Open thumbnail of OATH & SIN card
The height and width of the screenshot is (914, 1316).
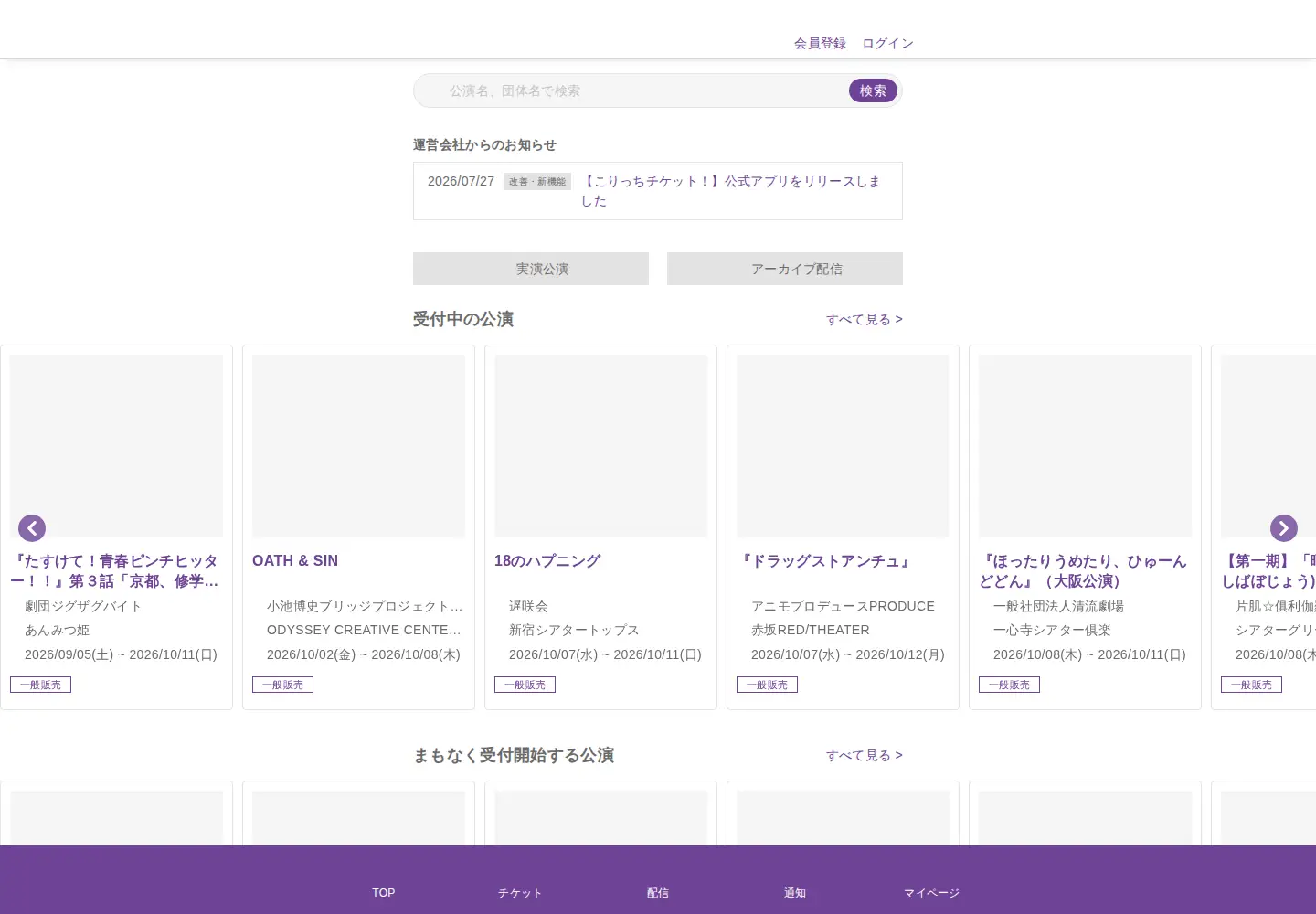click(358, 446)
